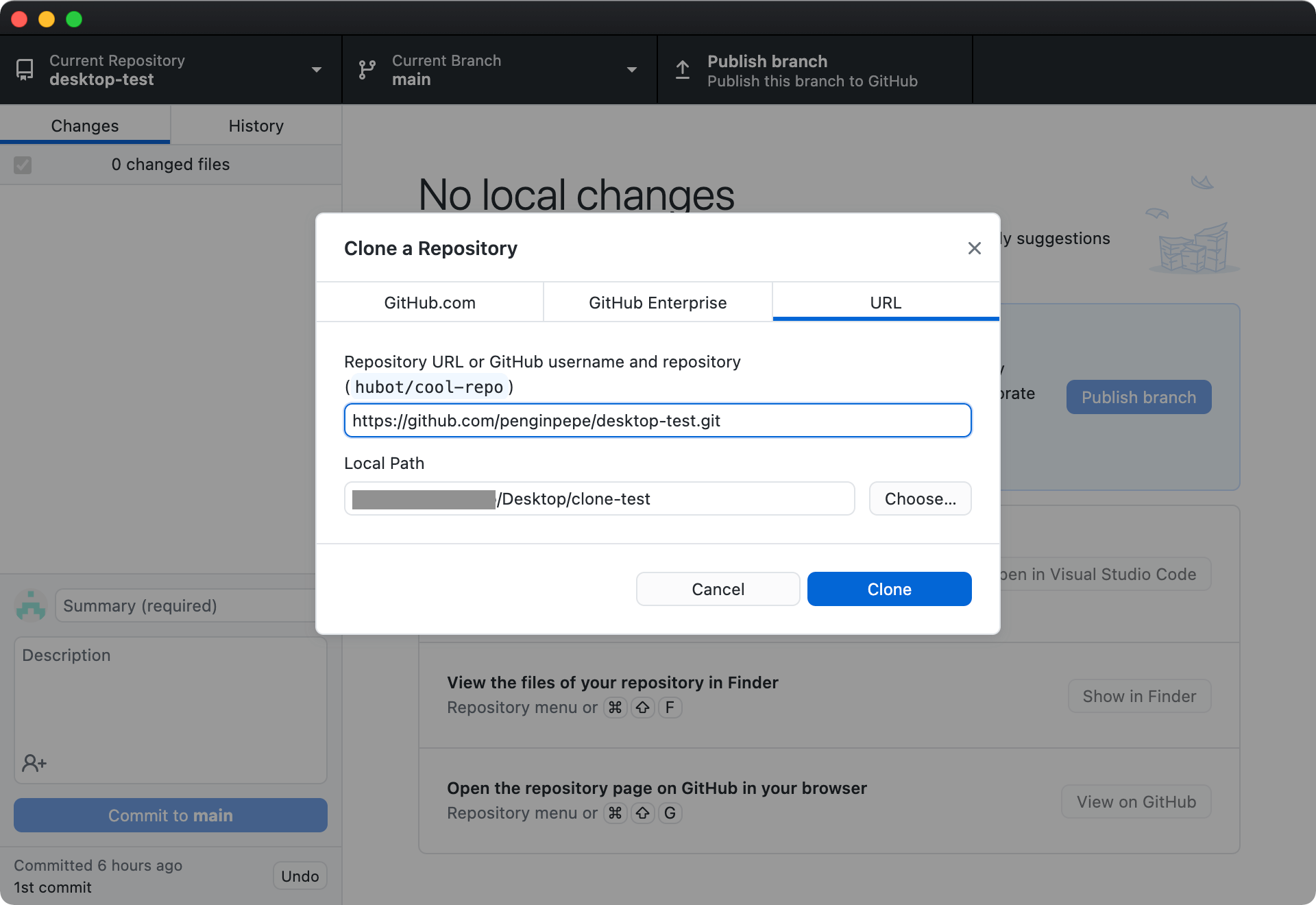Click the 'No local changes' heading
The width and height of the screenshot is (1316, 905).
pos(576,195)
